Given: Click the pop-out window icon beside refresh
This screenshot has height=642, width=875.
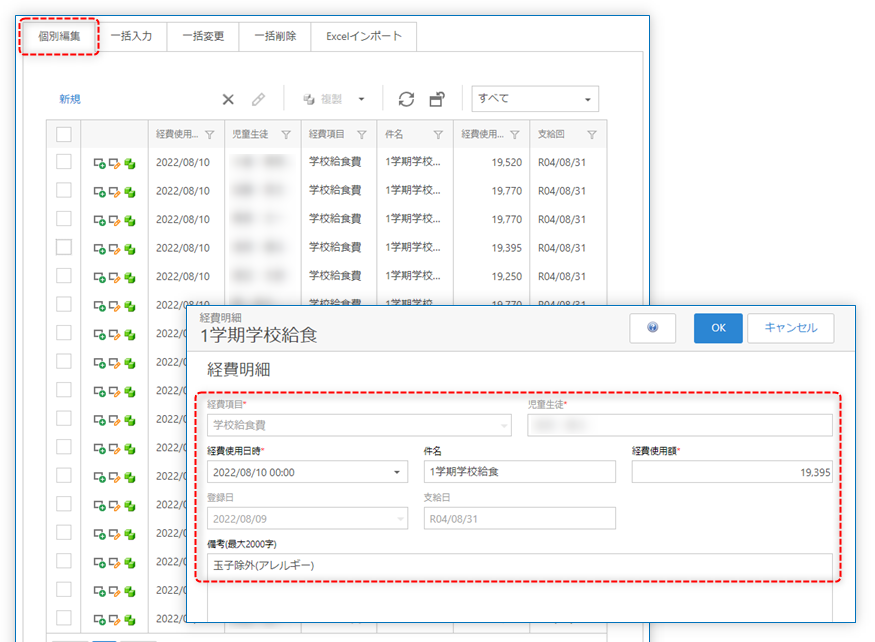Looking at the screenshot, I should point(437,99).
